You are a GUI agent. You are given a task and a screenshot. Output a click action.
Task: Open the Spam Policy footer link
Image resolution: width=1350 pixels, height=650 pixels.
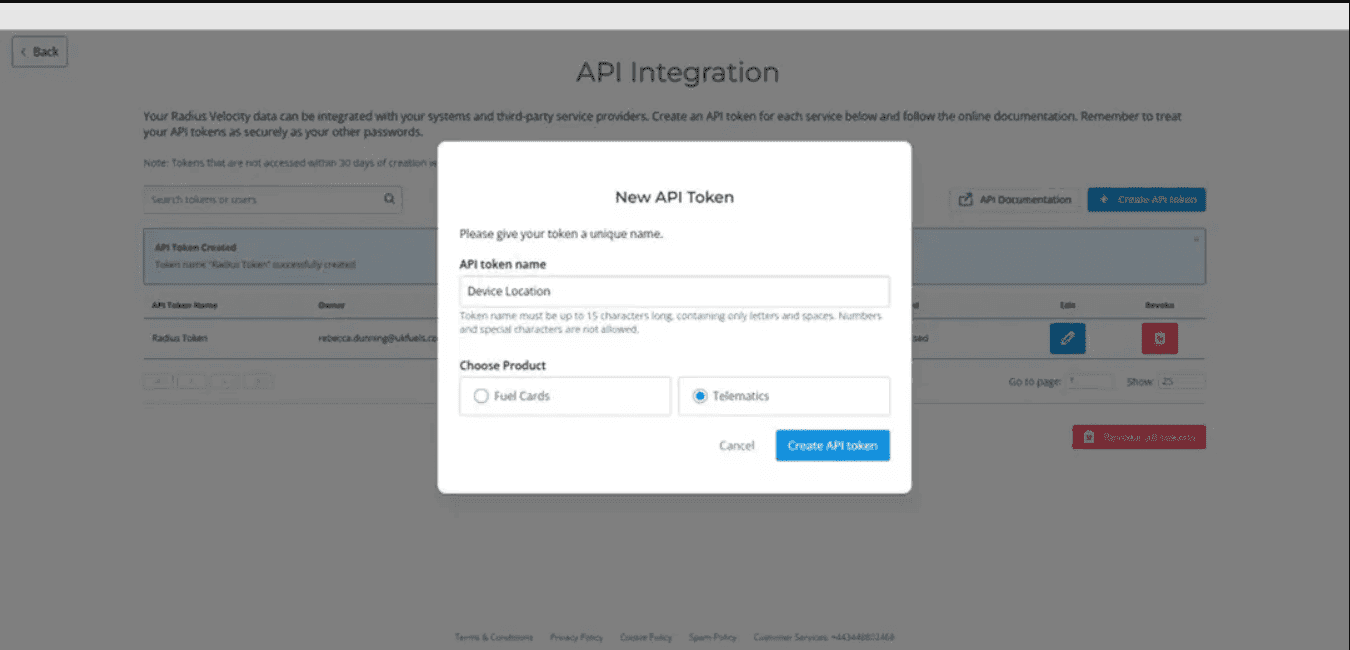pos(711,637)
